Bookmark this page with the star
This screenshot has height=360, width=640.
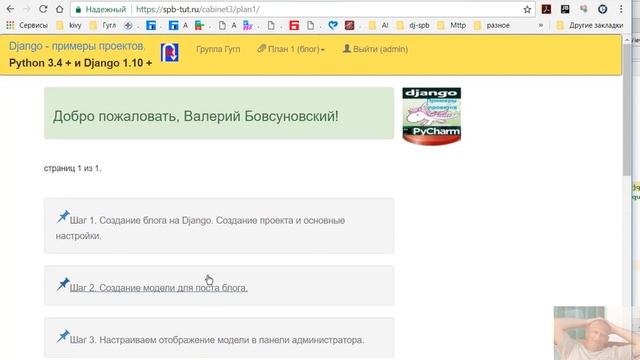527,9
